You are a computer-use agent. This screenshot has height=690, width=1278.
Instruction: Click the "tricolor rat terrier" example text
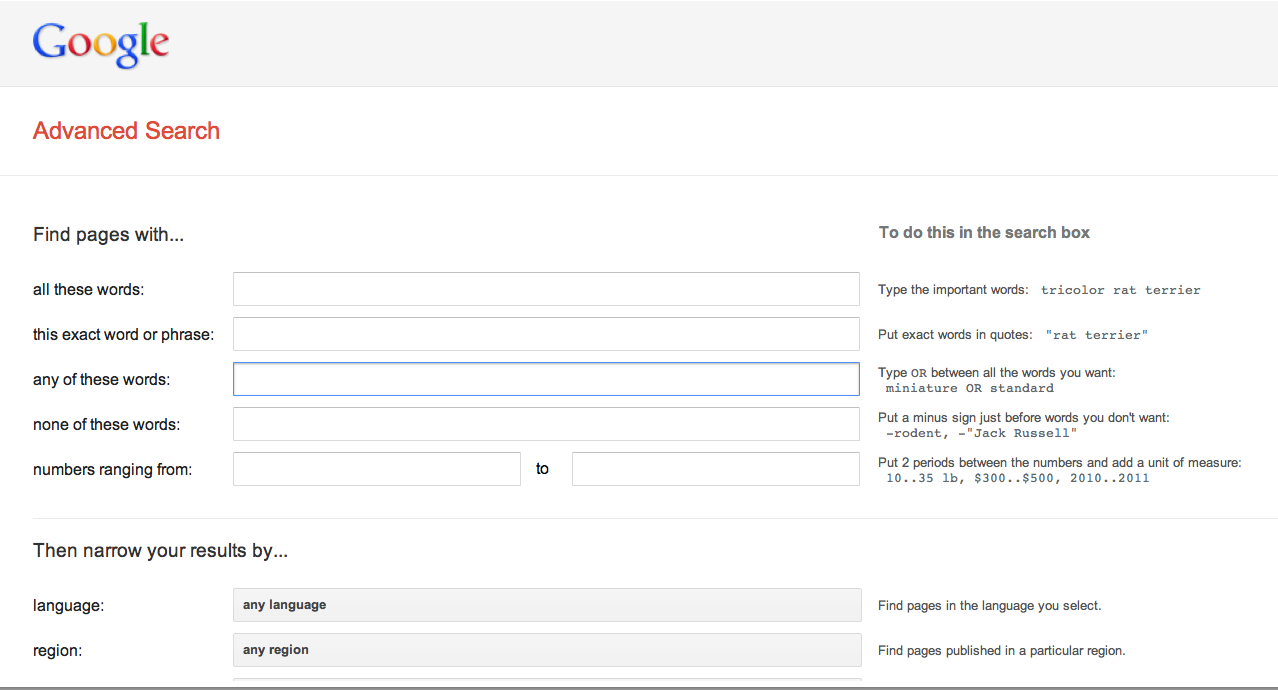[x=1121, y=290]
